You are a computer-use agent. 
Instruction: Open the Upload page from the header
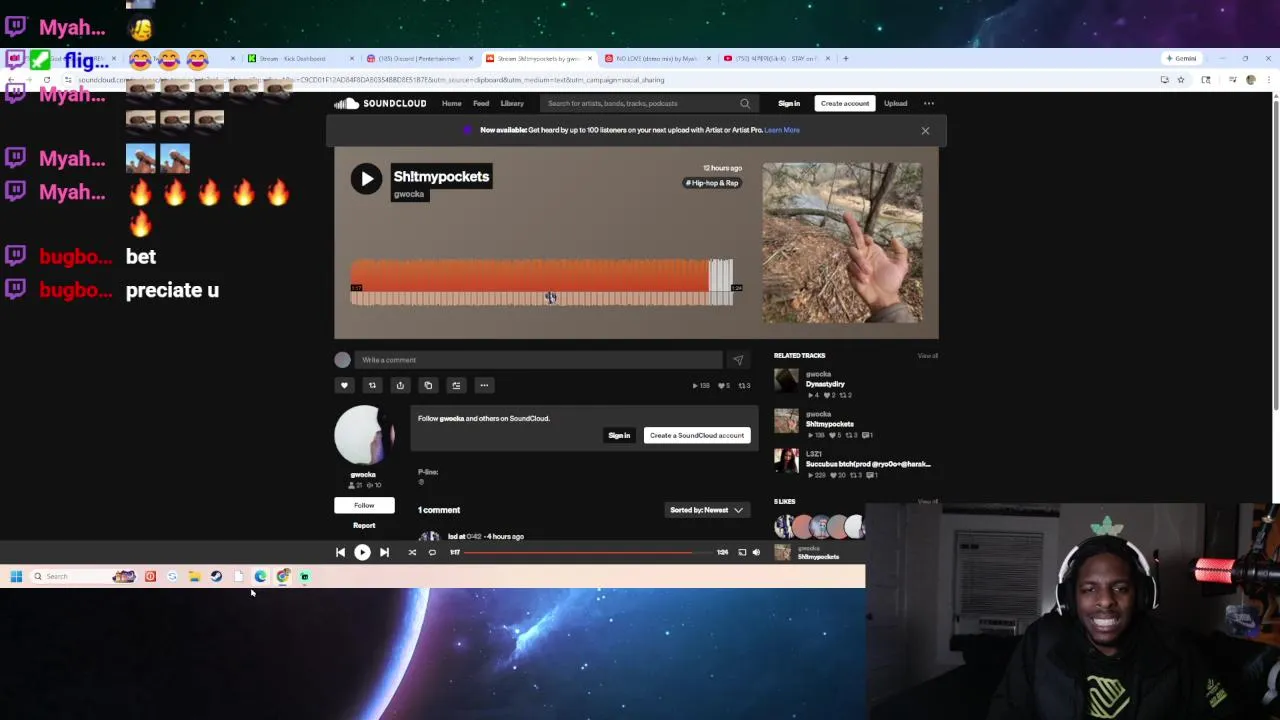[895, 103]
